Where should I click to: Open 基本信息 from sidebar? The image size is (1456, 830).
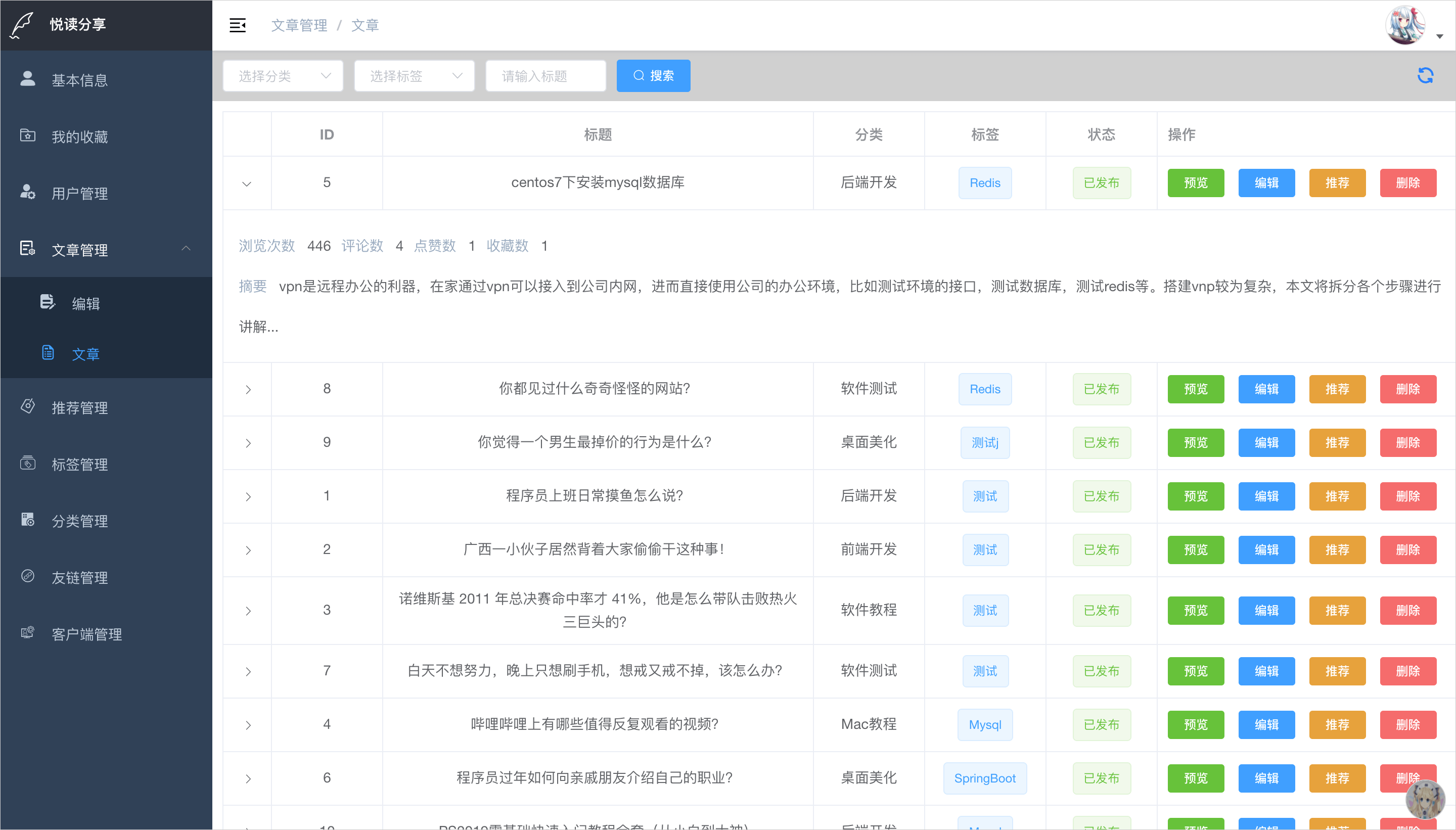tap(79, 80)
